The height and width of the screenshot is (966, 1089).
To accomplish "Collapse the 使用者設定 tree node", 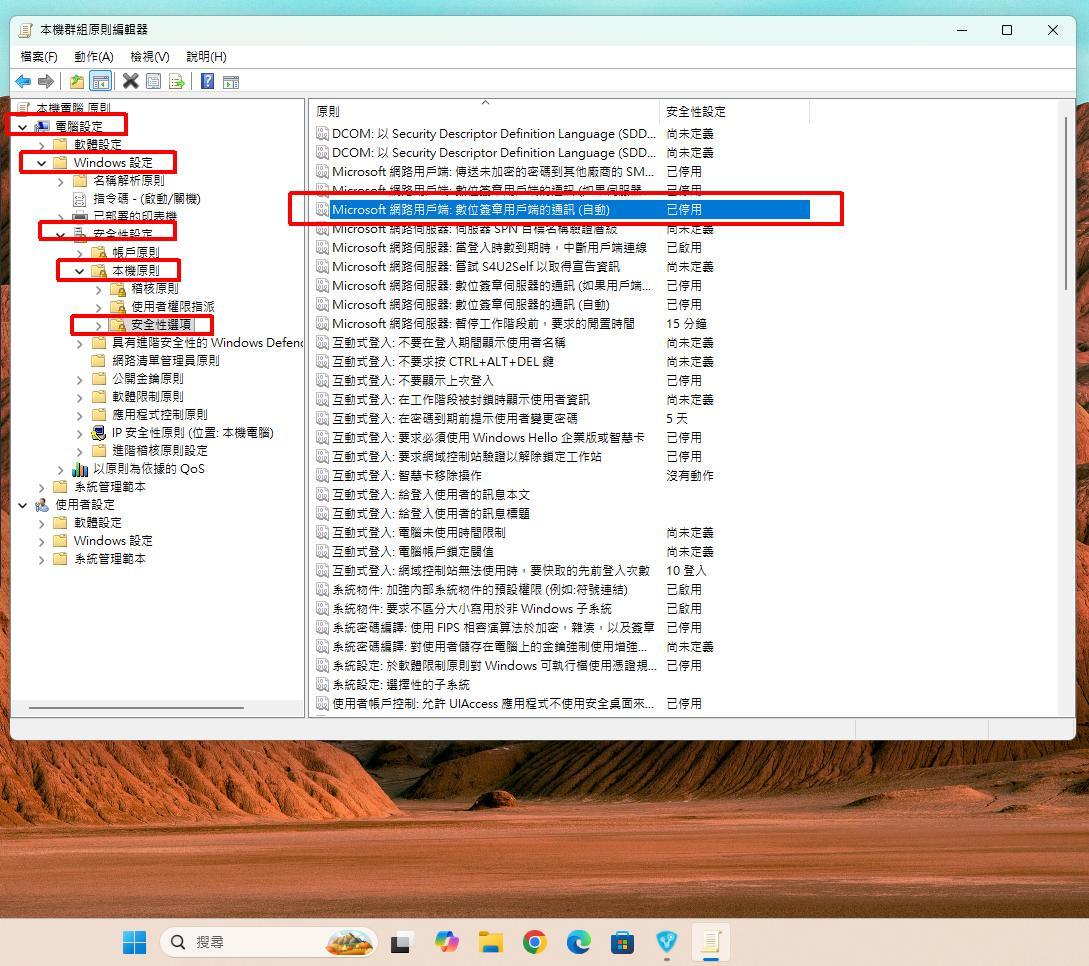I will [23, 505].
